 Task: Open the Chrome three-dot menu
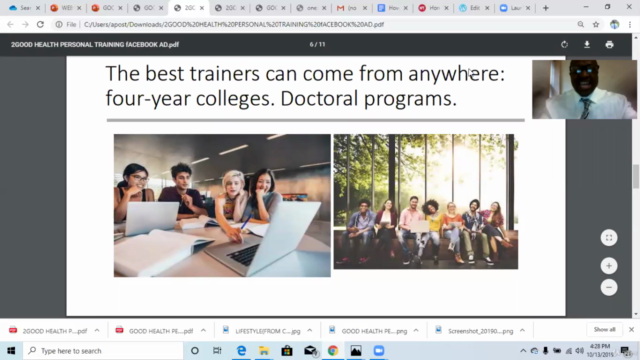coord(630,24)
